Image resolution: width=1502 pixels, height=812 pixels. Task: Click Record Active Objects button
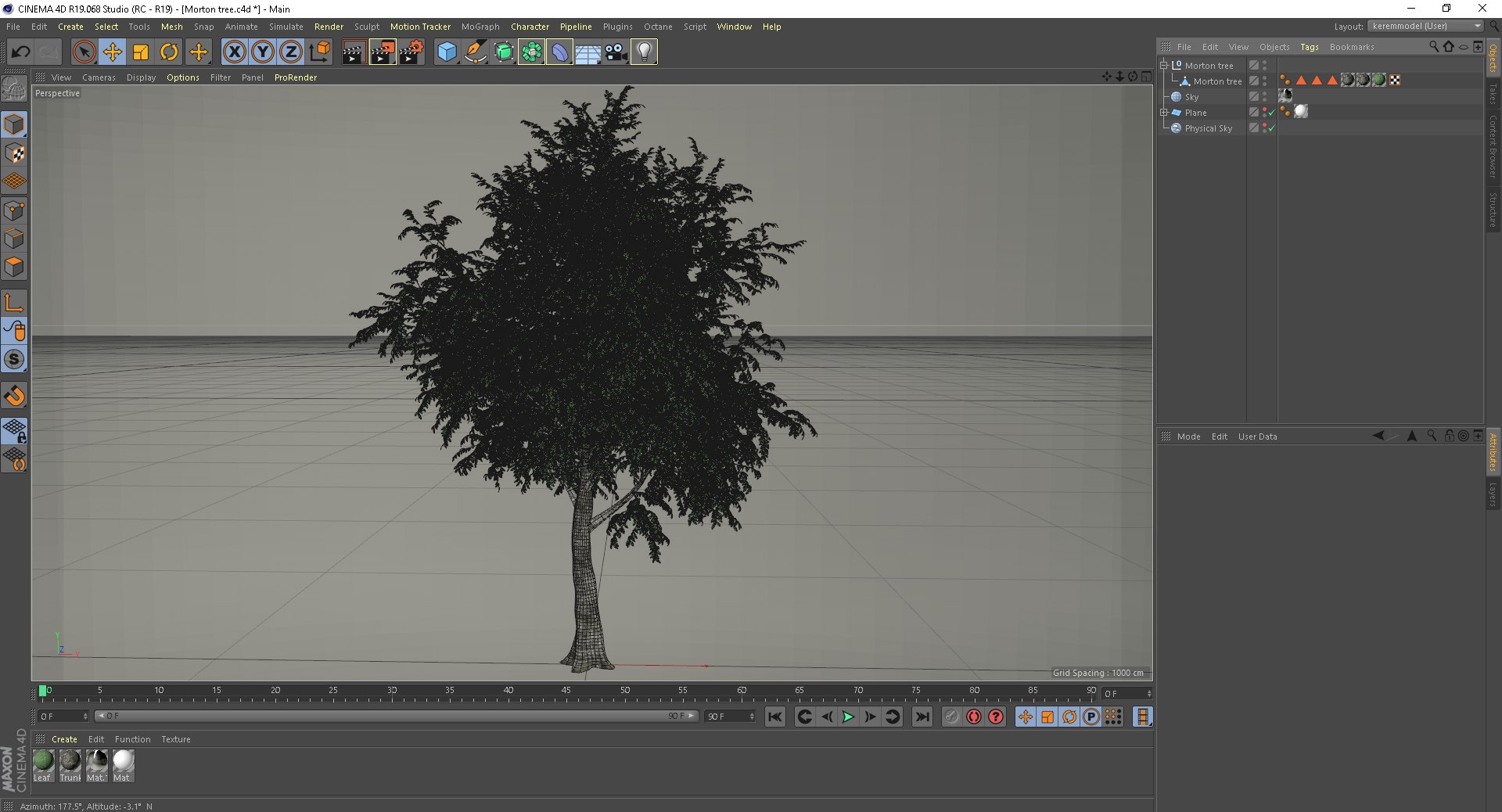point(952,717)
